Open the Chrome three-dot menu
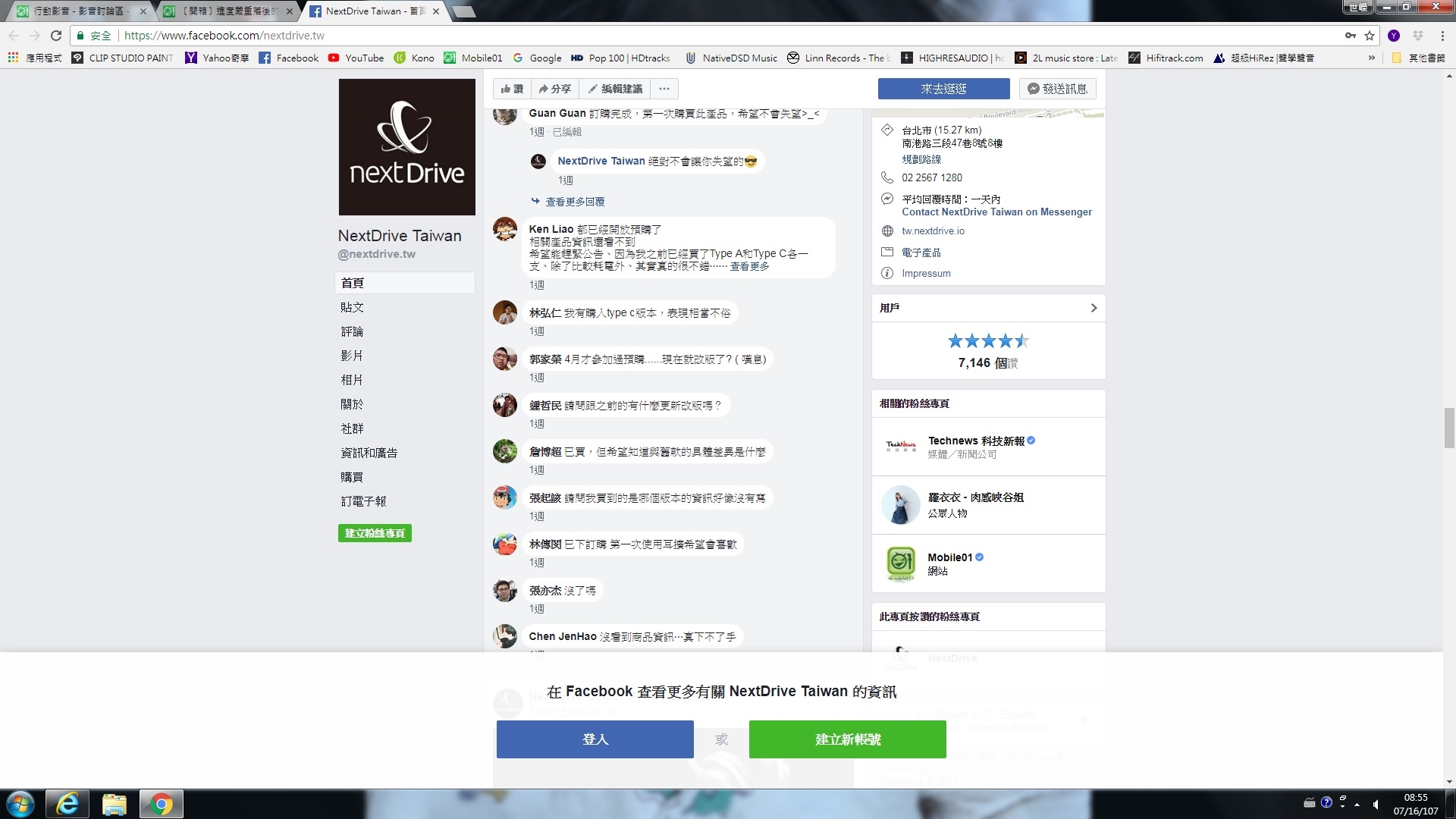 [1442, 36]
